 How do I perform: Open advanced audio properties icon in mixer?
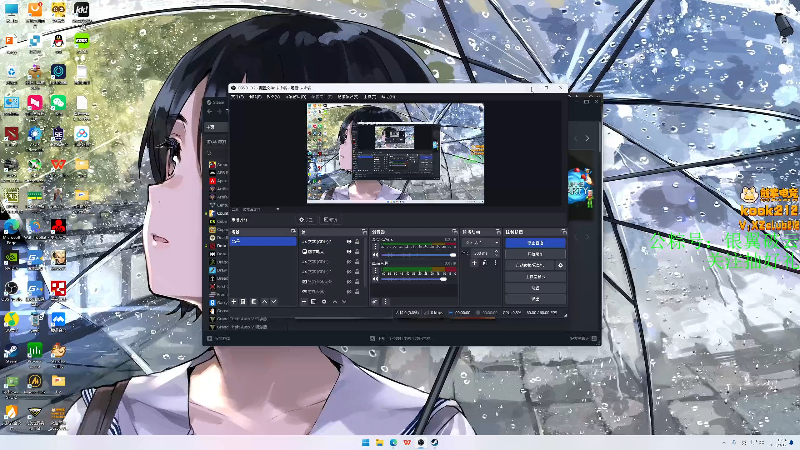click(375, 302)
